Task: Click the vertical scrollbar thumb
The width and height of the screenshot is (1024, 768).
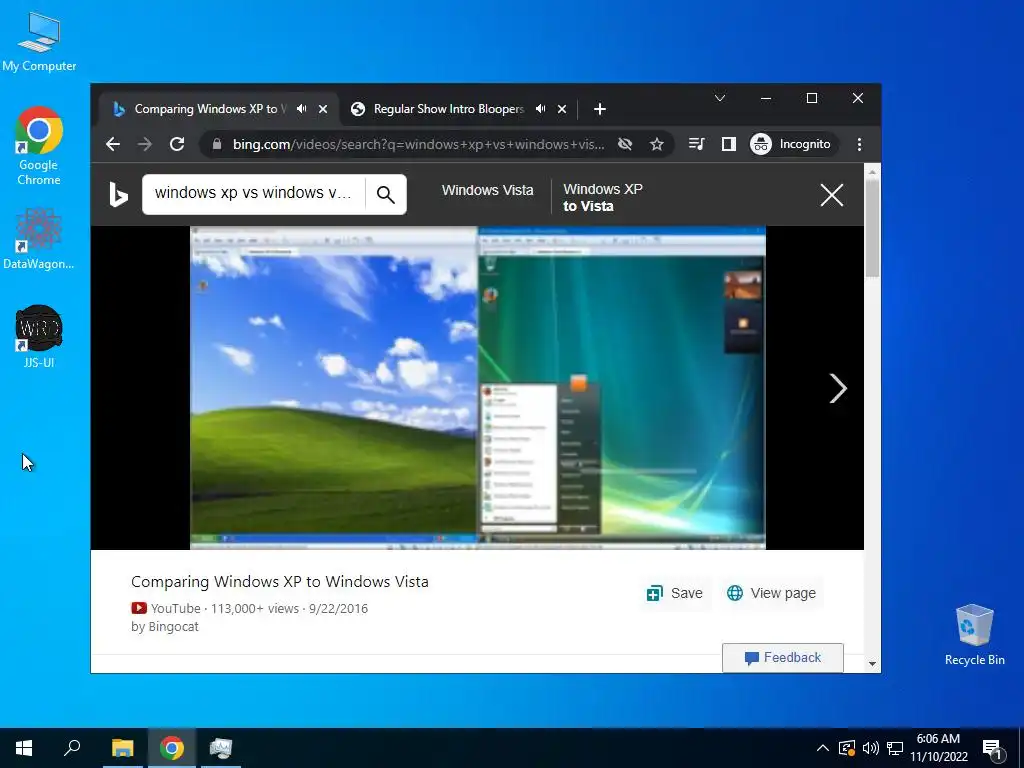Action: coord(872,228)
